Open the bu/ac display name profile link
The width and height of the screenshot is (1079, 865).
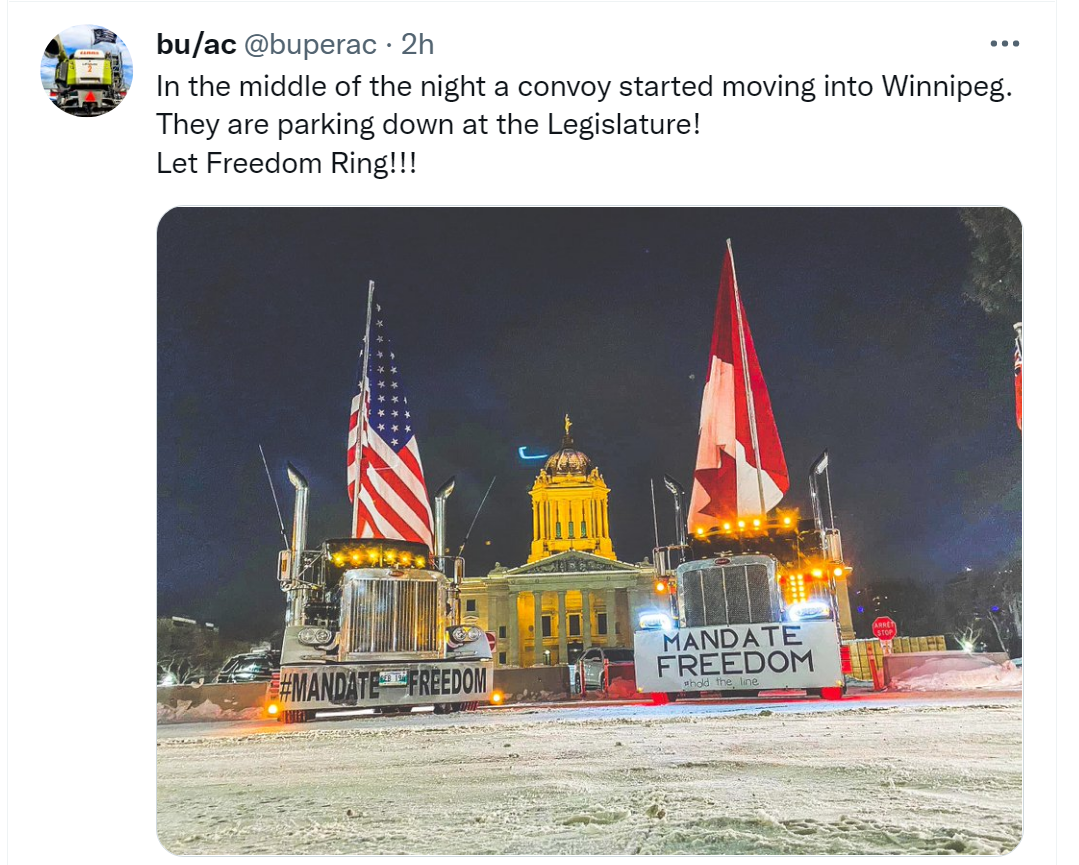[196, 44]
